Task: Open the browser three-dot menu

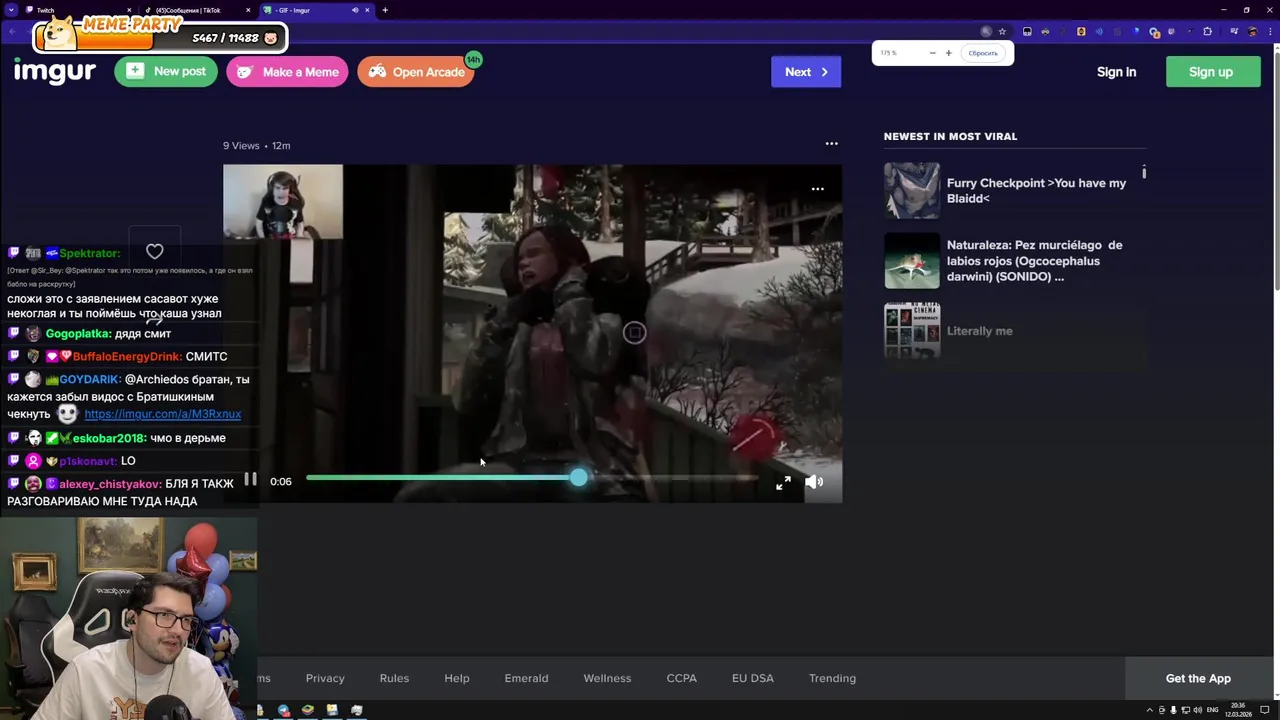Action: point(1270,32)
